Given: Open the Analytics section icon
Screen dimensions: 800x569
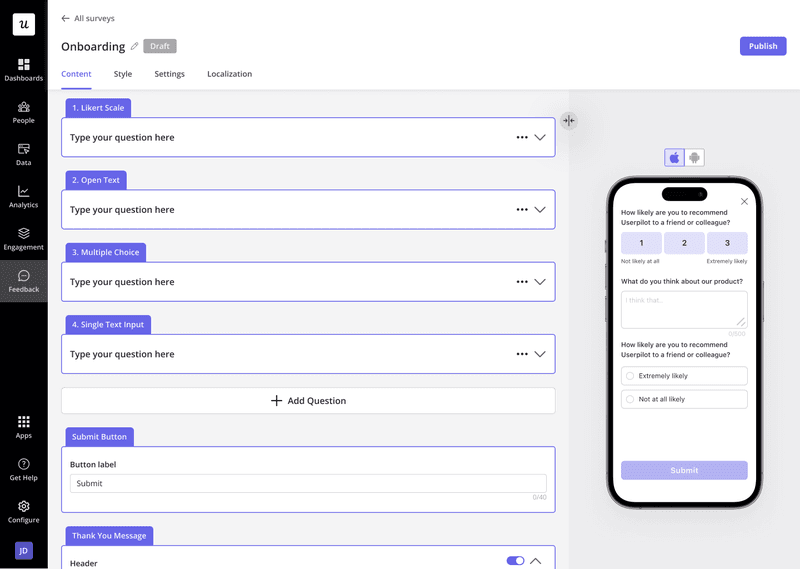Looking at the screenshot, I should [x=23, y=196].
